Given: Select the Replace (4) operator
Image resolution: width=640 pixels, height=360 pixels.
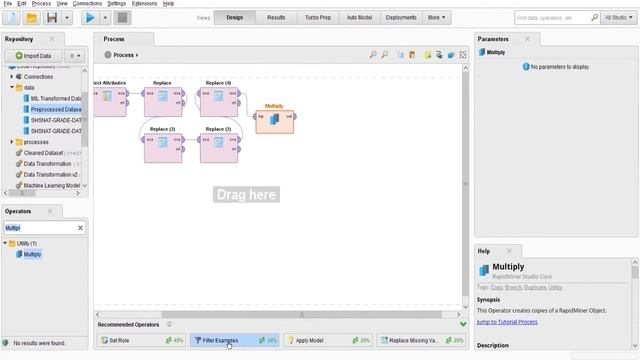Looking at the screenshot, I should (219, 101).
